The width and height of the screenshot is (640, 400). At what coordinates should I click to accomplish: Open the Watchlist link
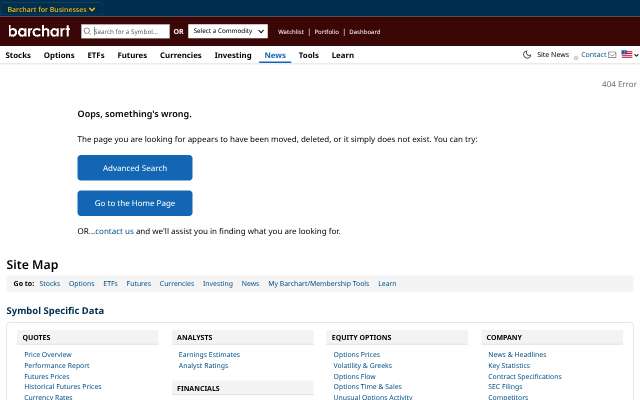pos(291,31)
